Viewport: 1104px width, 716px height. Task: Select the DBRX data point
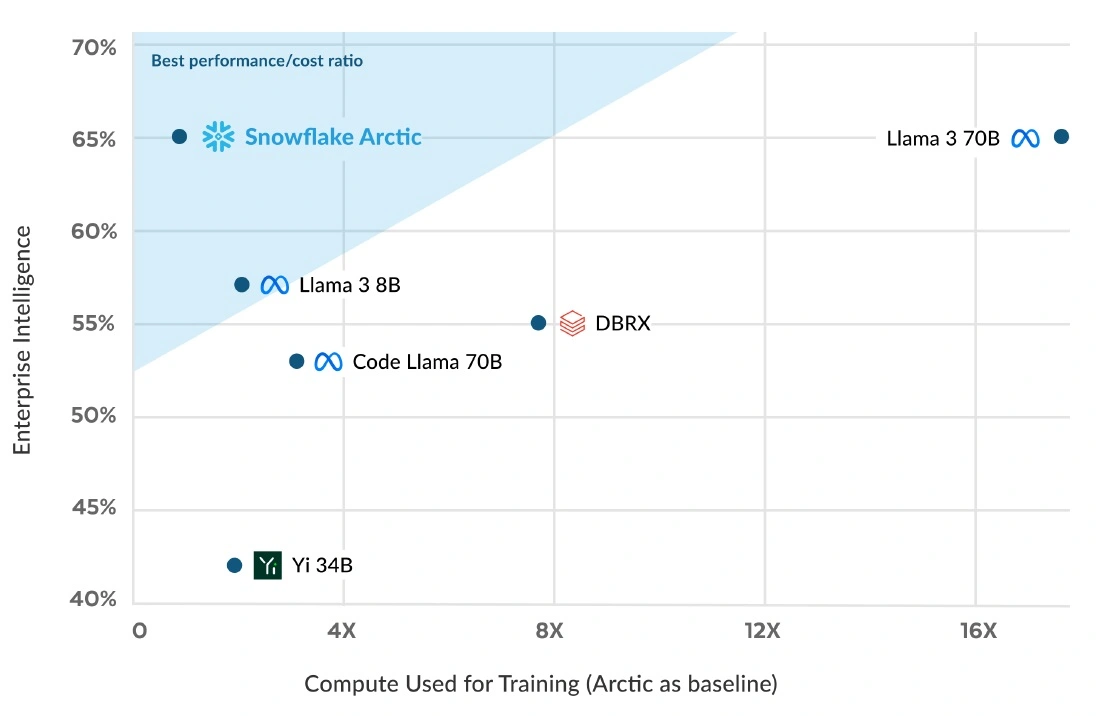point(539,323)
